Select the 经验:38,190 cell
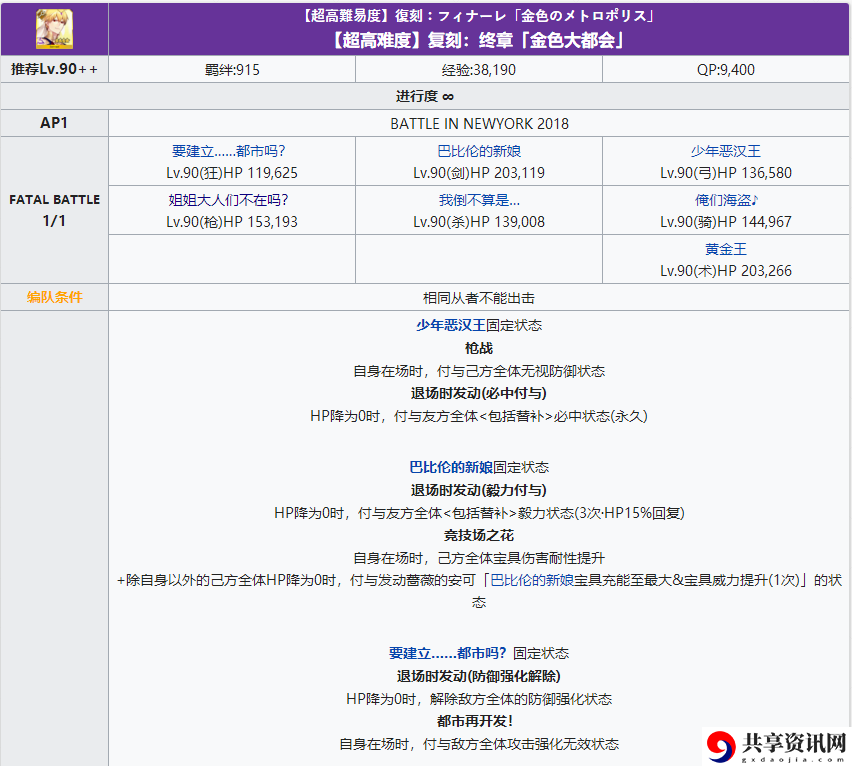852x766 pixels. click(x=479, y=70)
